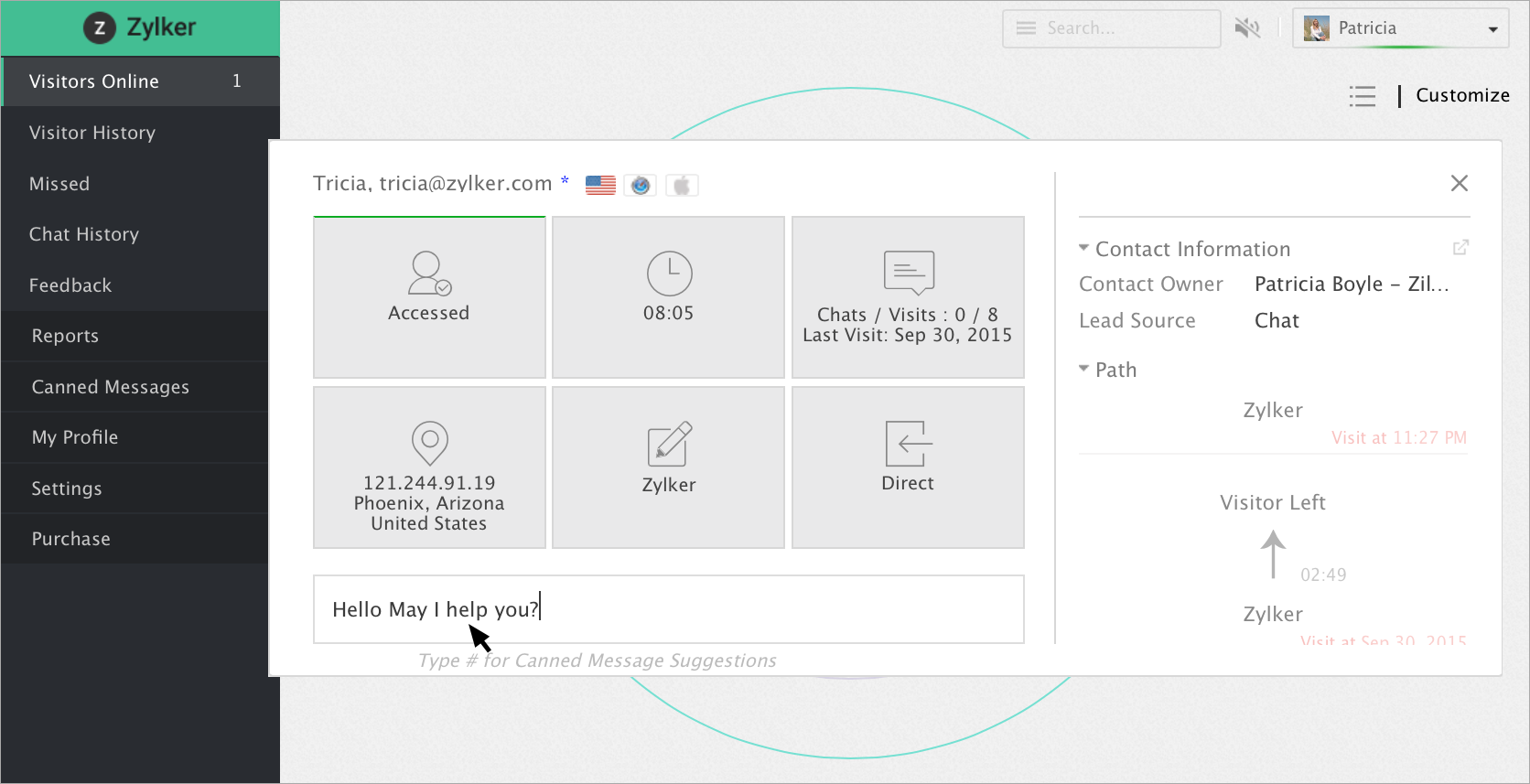Toggle the muted sound speaker icon
Screen dimensions: 1530x784
[x=1247, y=28]
